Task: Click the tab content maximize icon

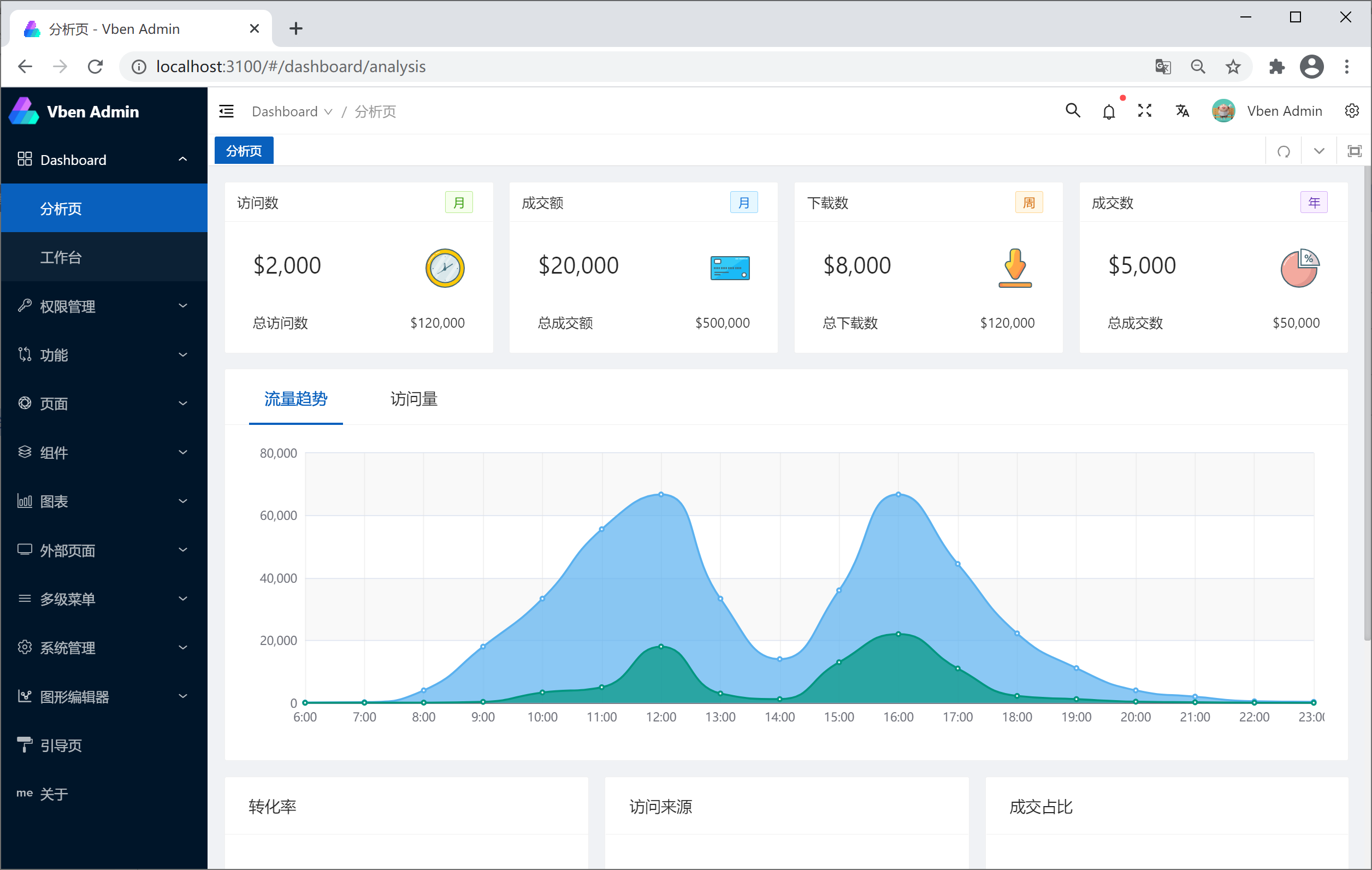Action: [1354, 151]
